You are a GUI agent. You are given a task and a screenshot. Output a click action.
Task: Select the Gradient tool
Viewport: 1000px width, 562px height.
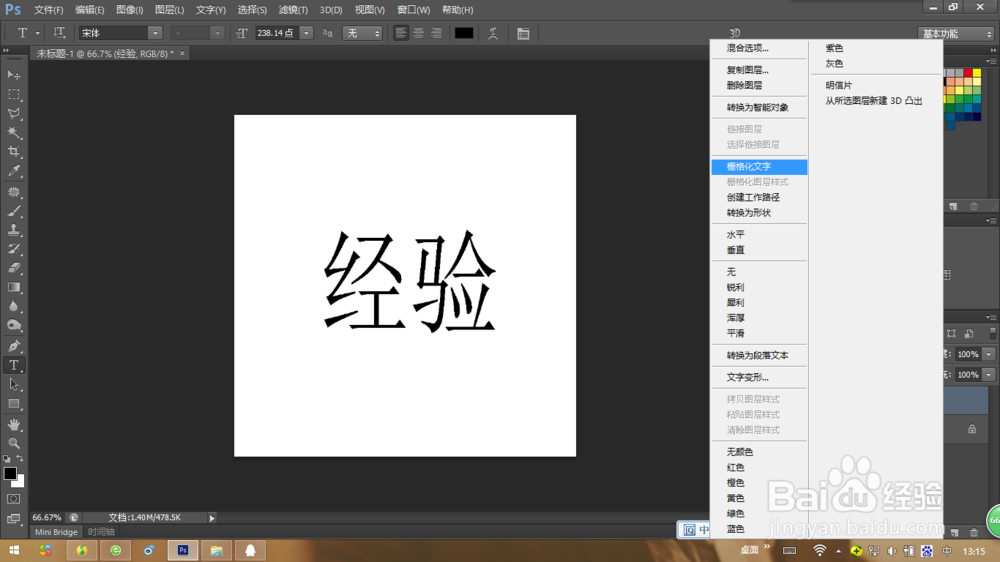[x=14, y=288]
